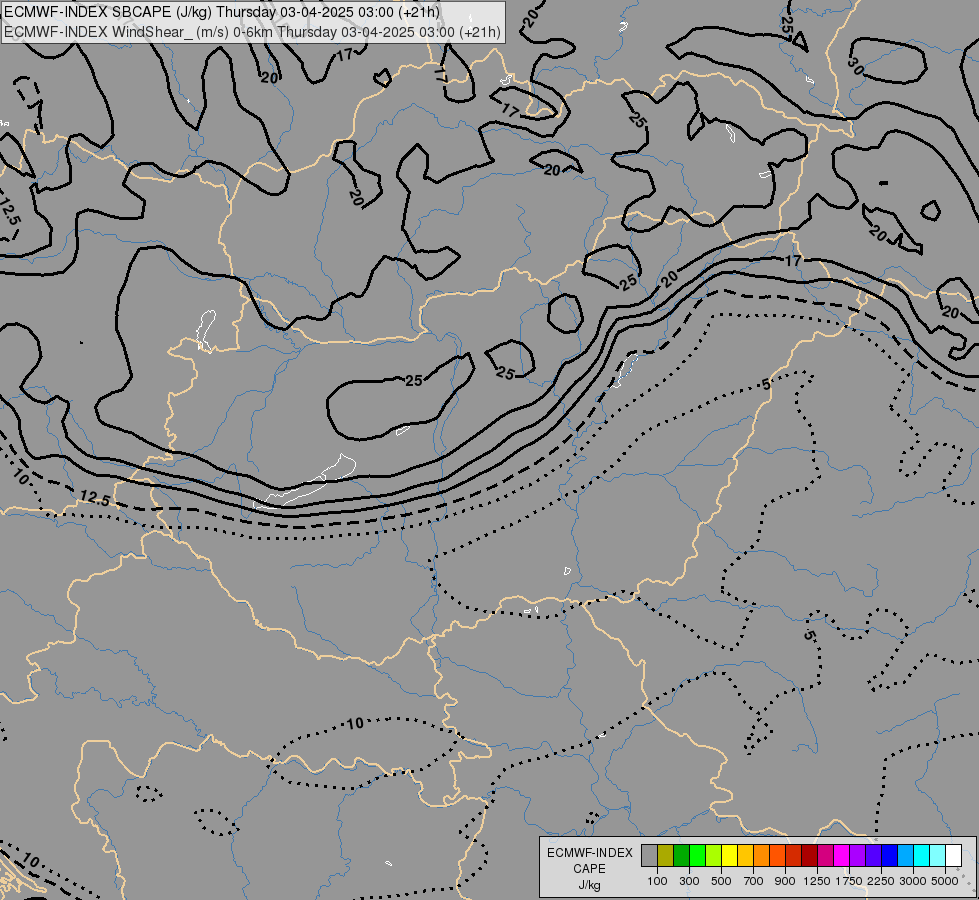Click the legend value 1750
This screenshot has width=979, height=900.
click(x=849, y=881)
